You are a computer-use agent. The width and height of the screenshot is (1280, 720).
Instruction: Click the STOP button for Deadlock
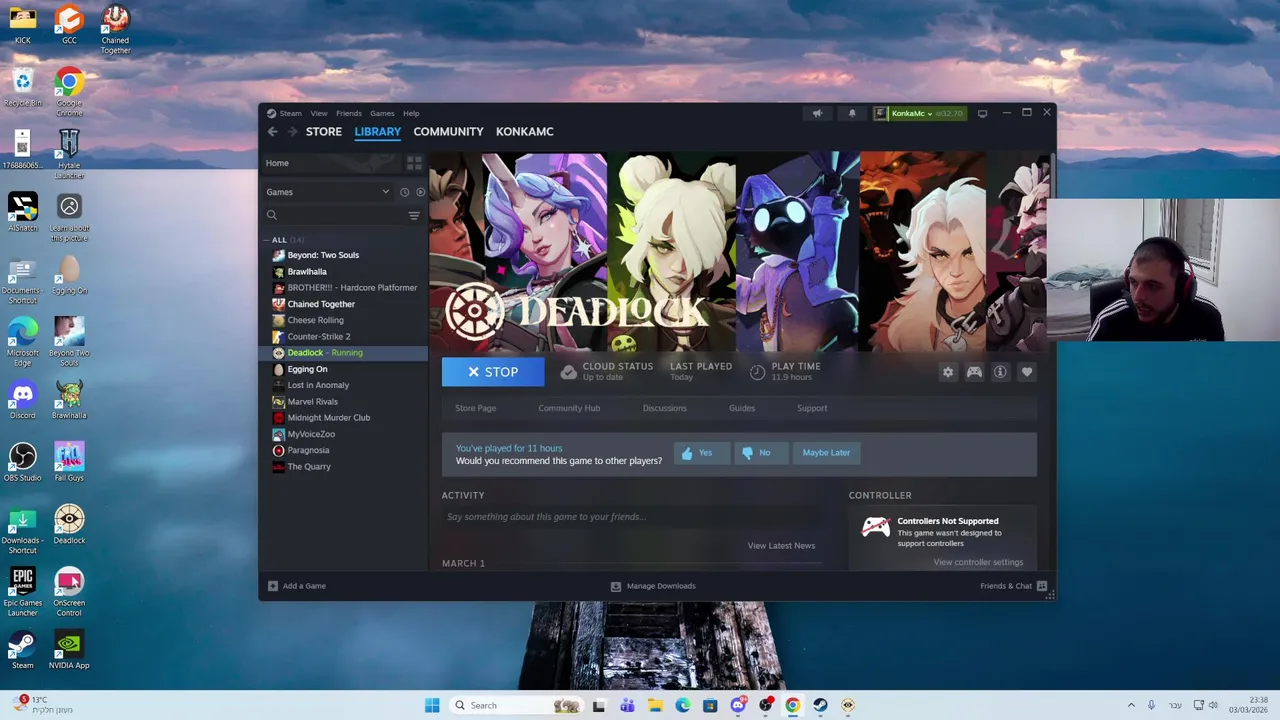493,372
